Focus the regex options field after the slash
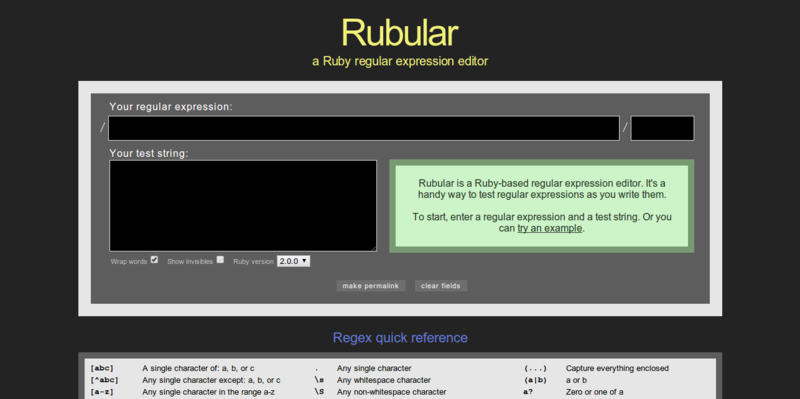This screenshot has height=399, width=800. (662, 128)
